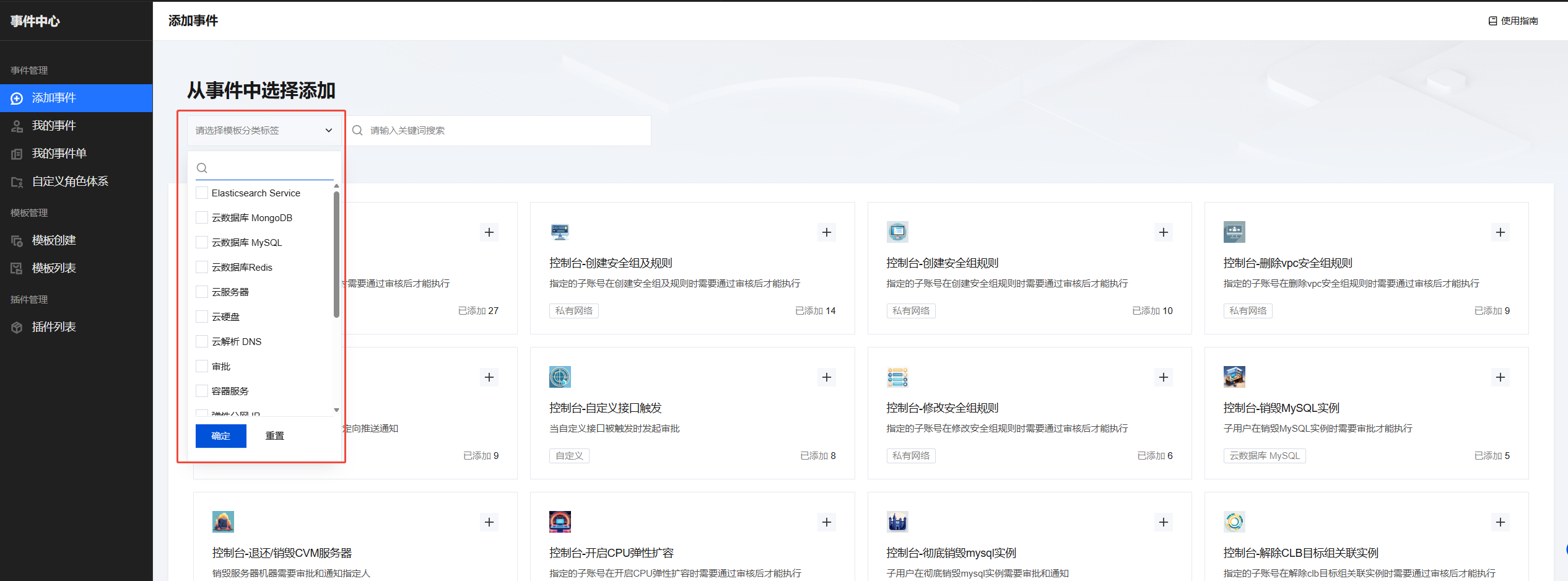
Task: Click the 已添加 10 count text
Action: point(1152,311)
